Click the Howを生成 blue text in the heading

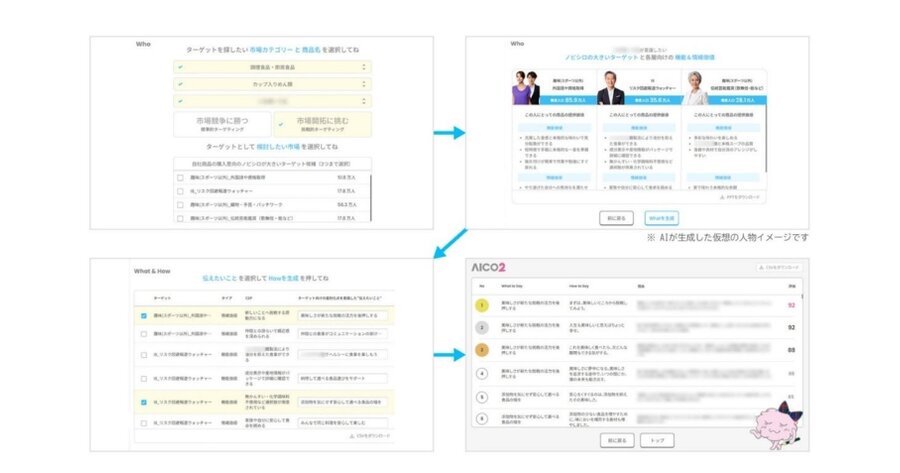(283, 278)
